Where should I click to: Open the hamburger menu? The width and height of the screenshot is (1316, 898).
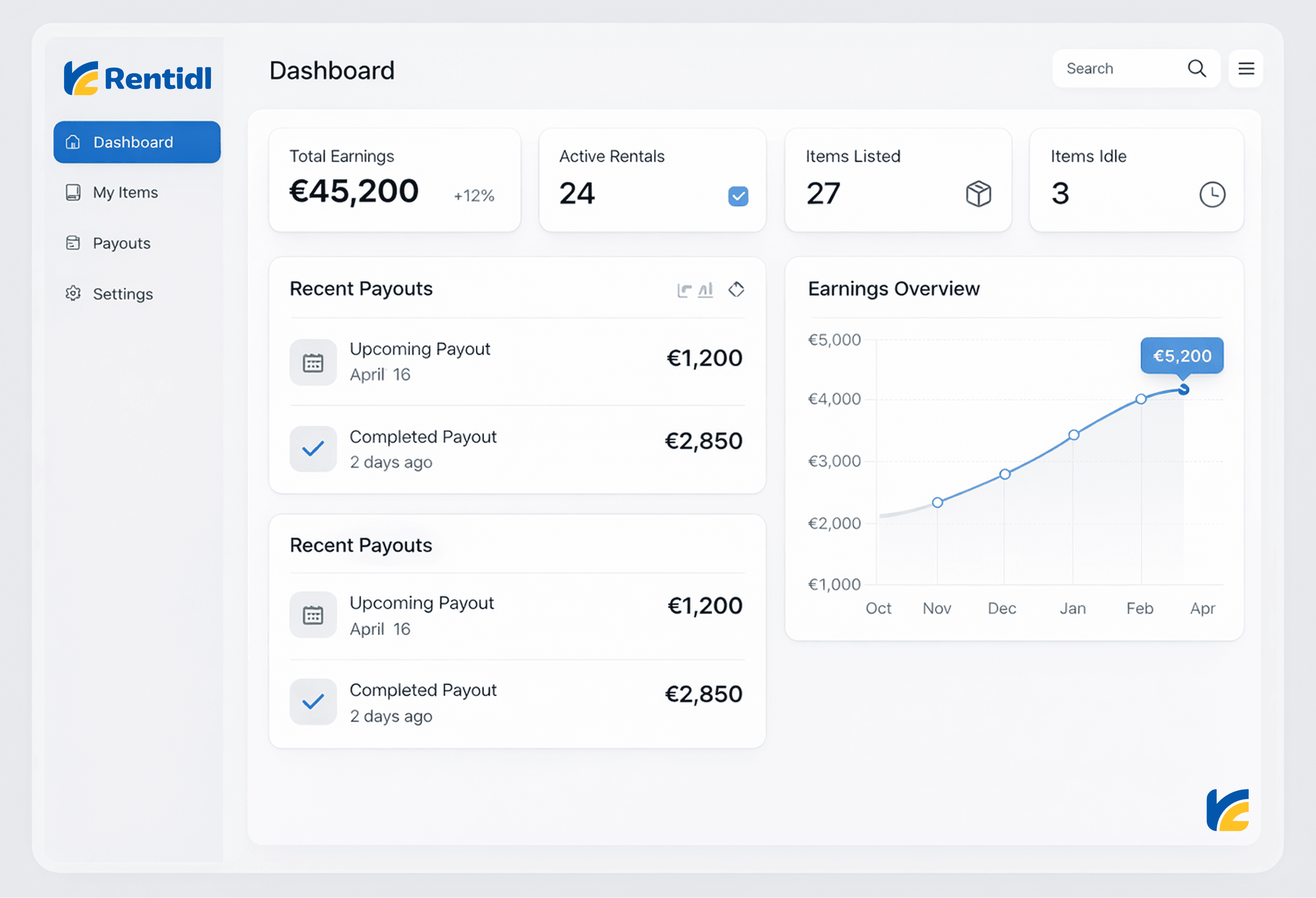[1246, 69]
